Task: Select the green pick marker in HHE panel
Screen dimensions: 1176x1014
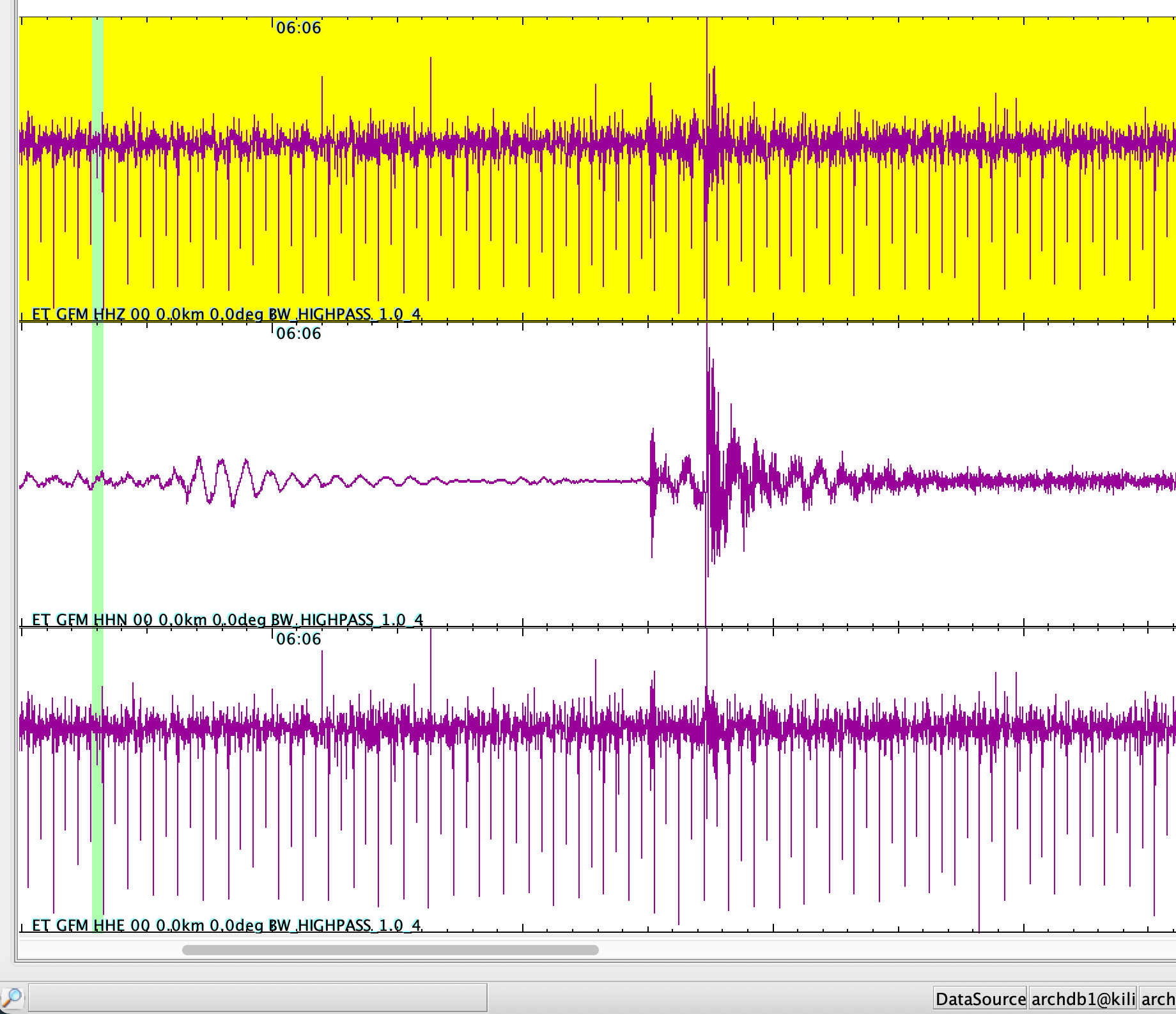Action: 98,831
